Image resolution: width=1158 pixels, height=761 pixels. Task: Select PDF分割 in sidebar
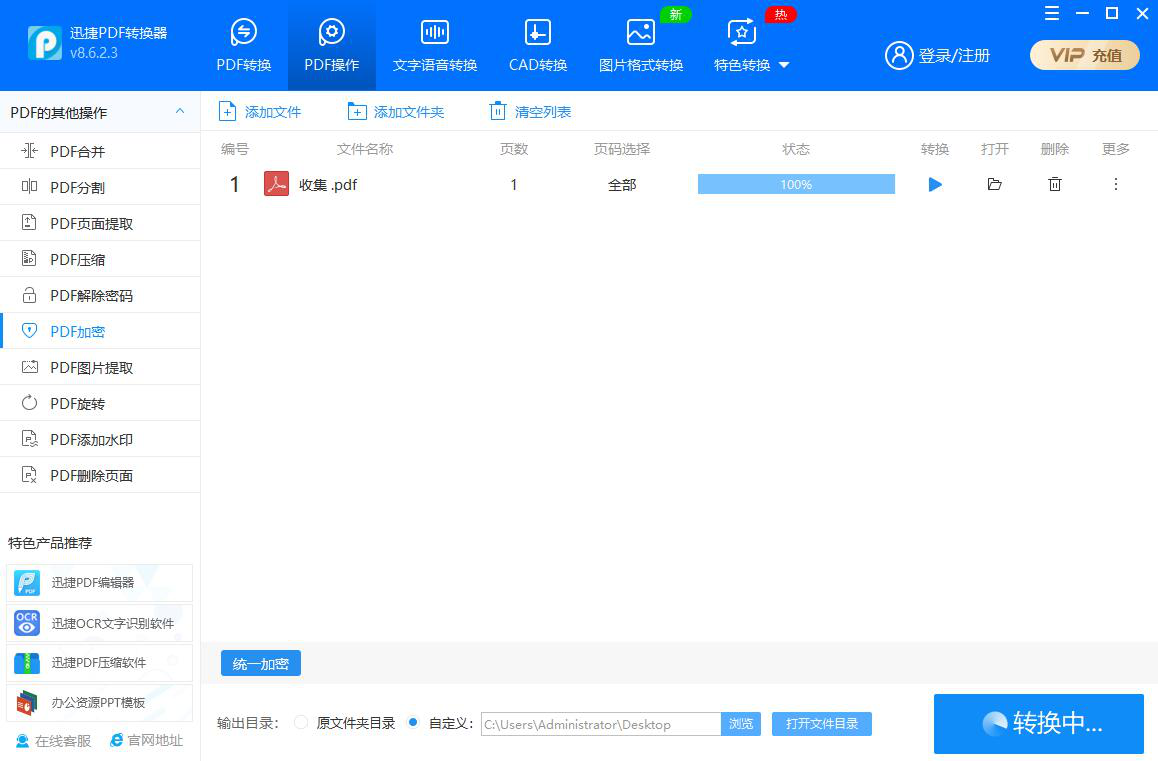coord(100,187)
